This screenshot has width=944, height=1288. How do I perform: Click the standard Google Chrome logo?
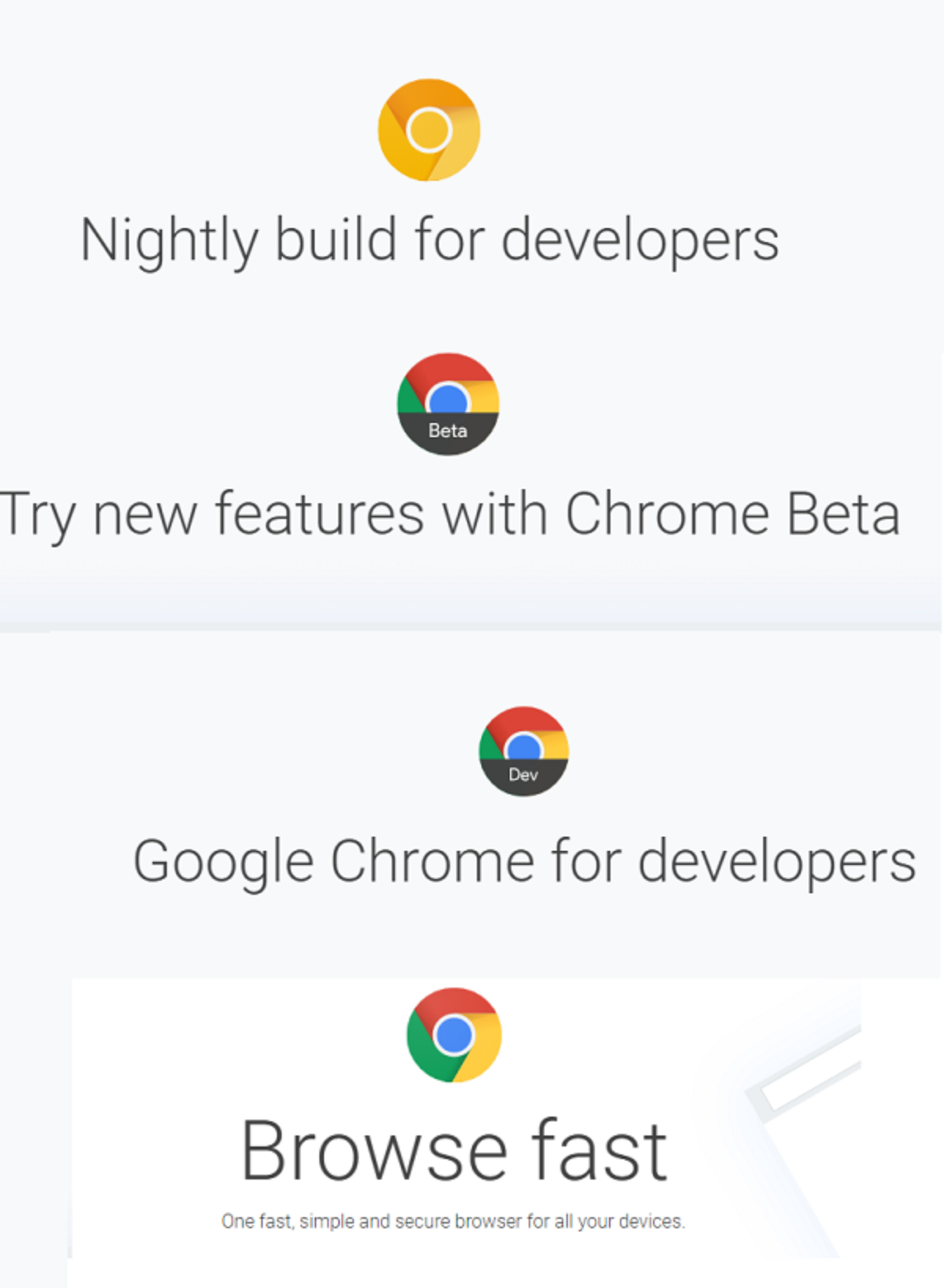[454, 1035]
